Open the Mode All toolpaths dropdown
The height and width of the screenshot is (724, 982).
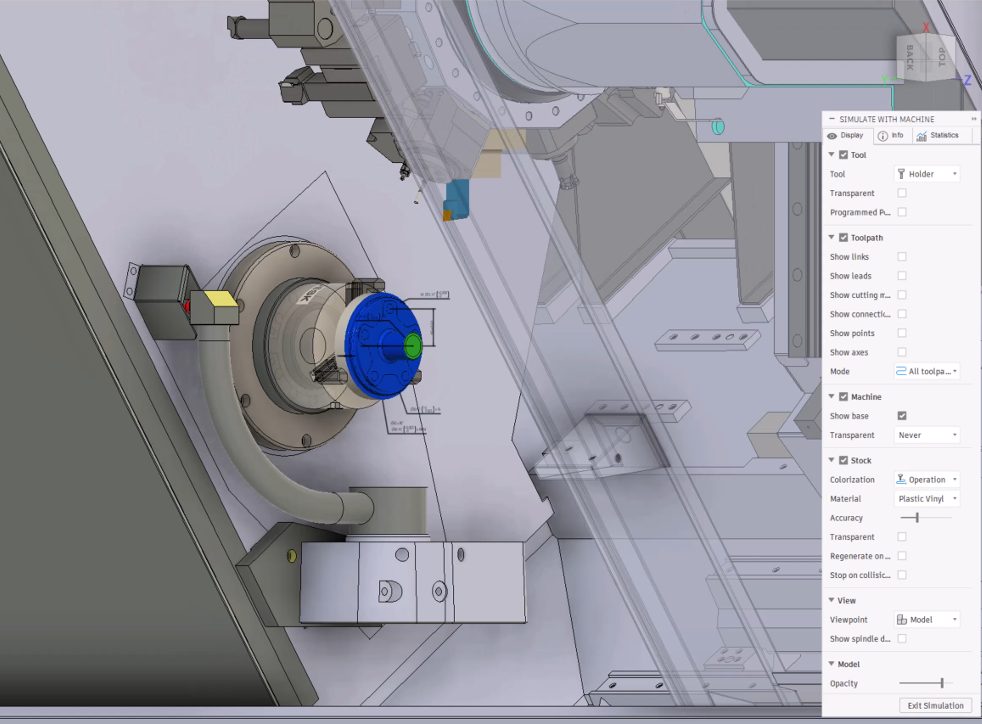click(x=926, y=371)
